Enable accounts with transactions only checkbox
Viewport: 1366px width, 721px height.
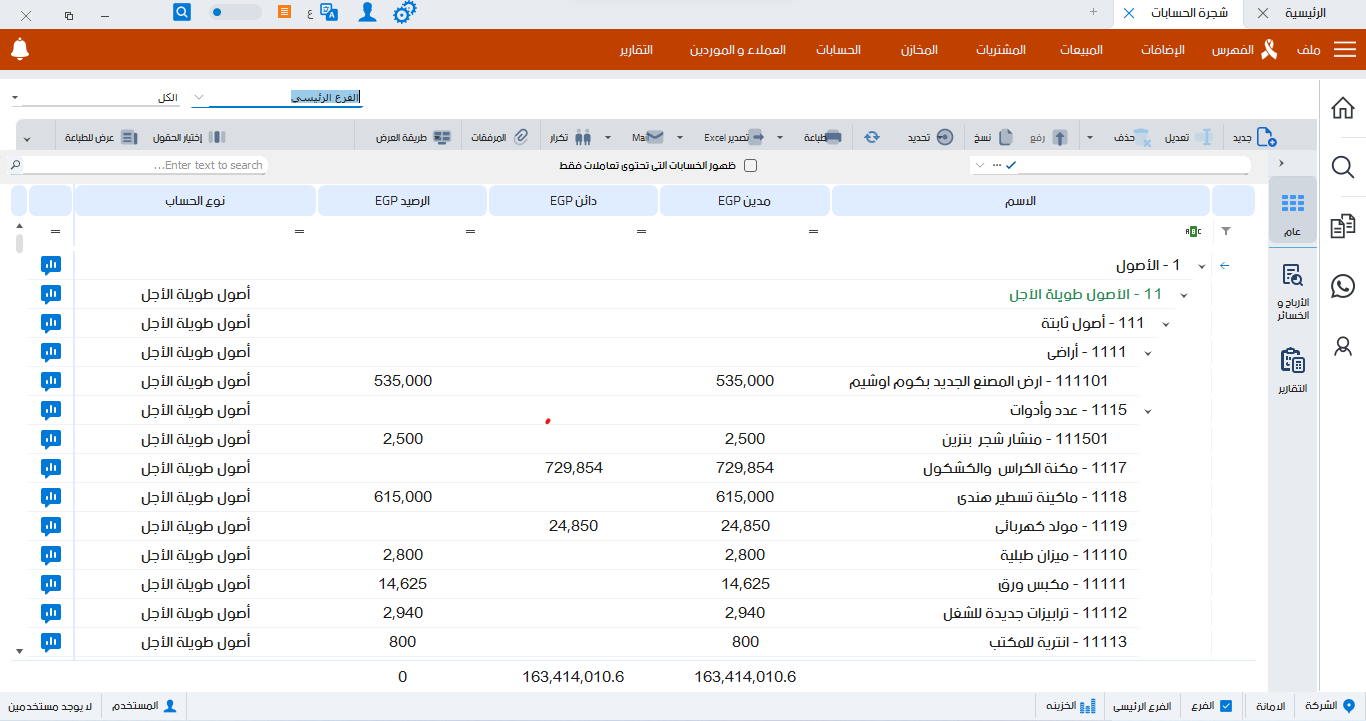pos(751,165)
